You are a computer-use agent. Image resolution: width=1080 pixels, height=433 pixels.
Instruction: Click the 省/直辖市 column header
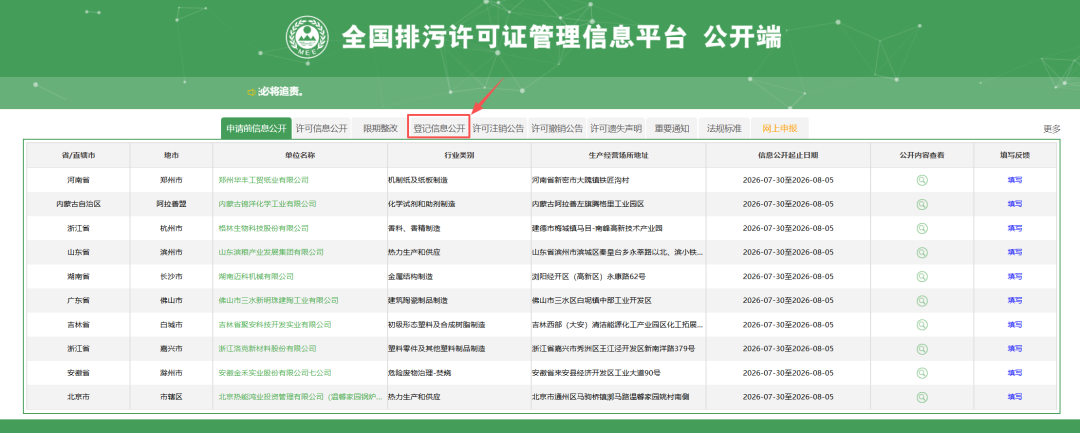click(x=78, y=156)
